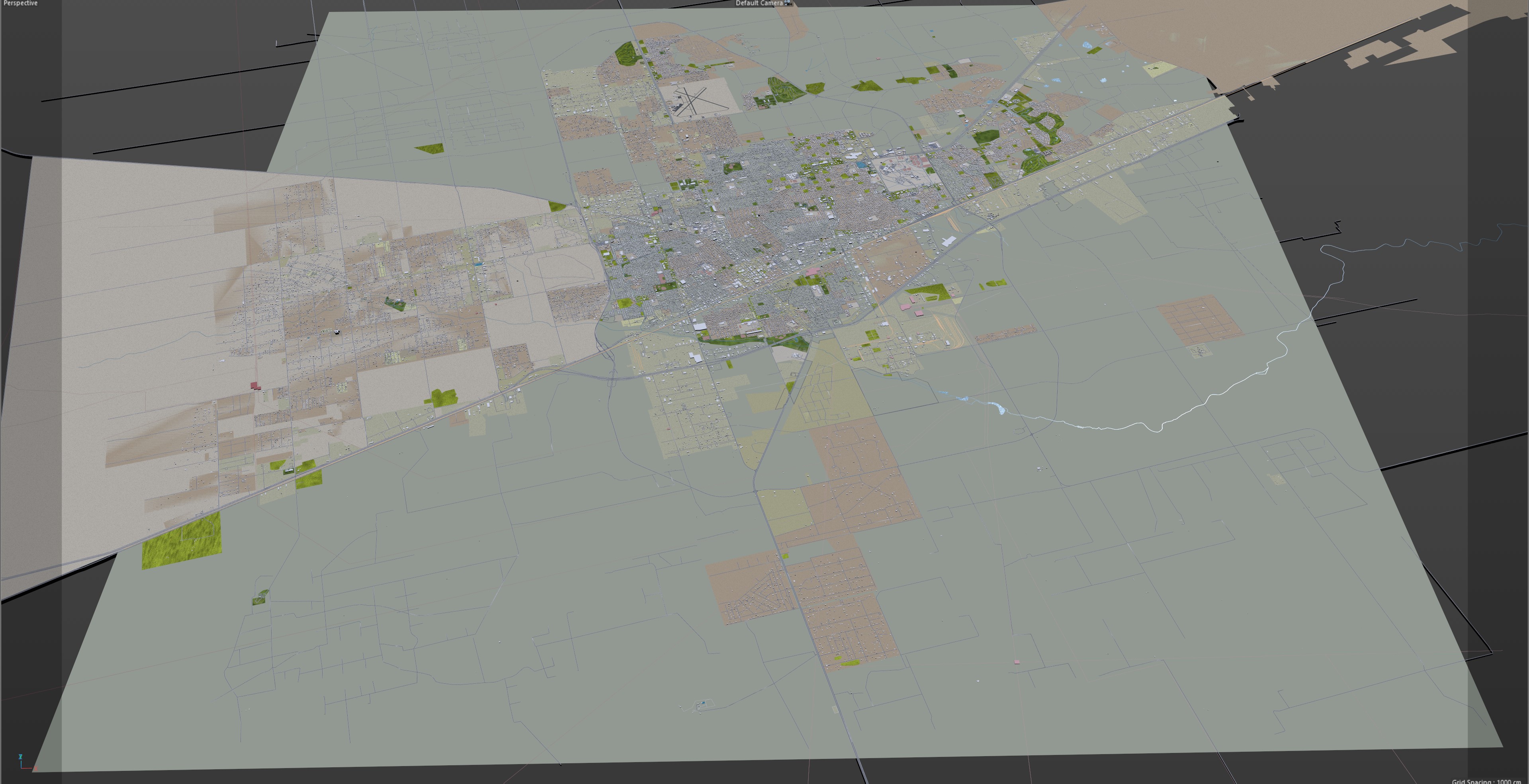
Task: Click the Perspective view label
Action: tap(20, 3)
